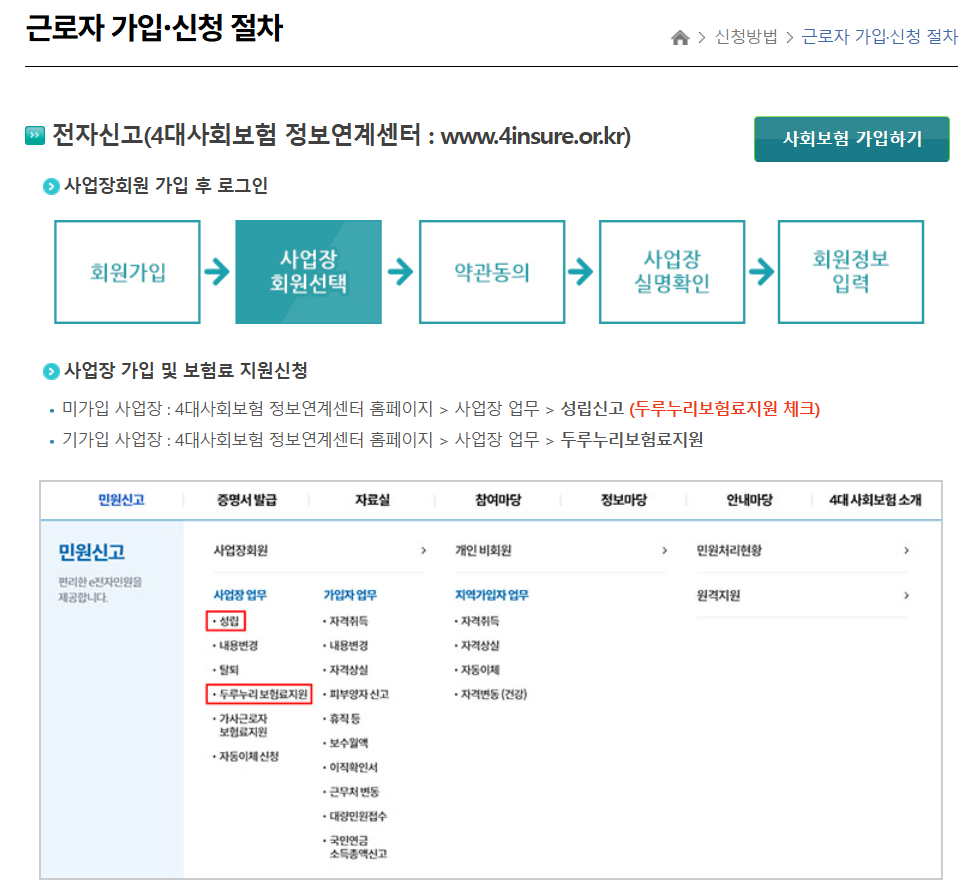Expand the 원격지원 chevron
The height and width of the screenshot is (887, 978).
coord(906,596)
